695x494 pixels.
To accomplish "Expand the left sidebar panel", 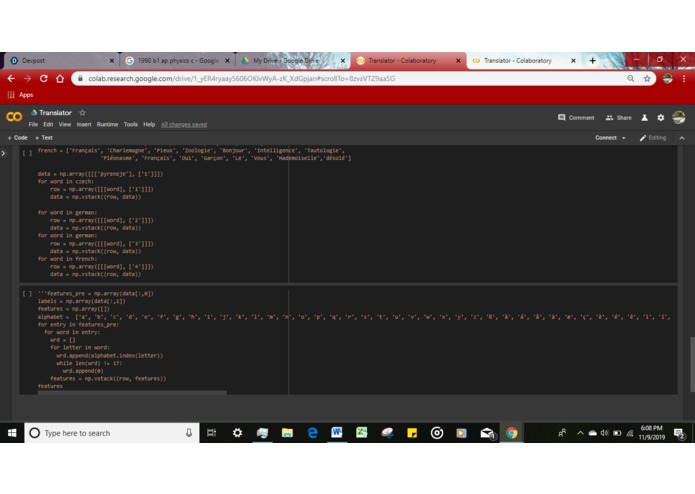I will click(4, 153).
